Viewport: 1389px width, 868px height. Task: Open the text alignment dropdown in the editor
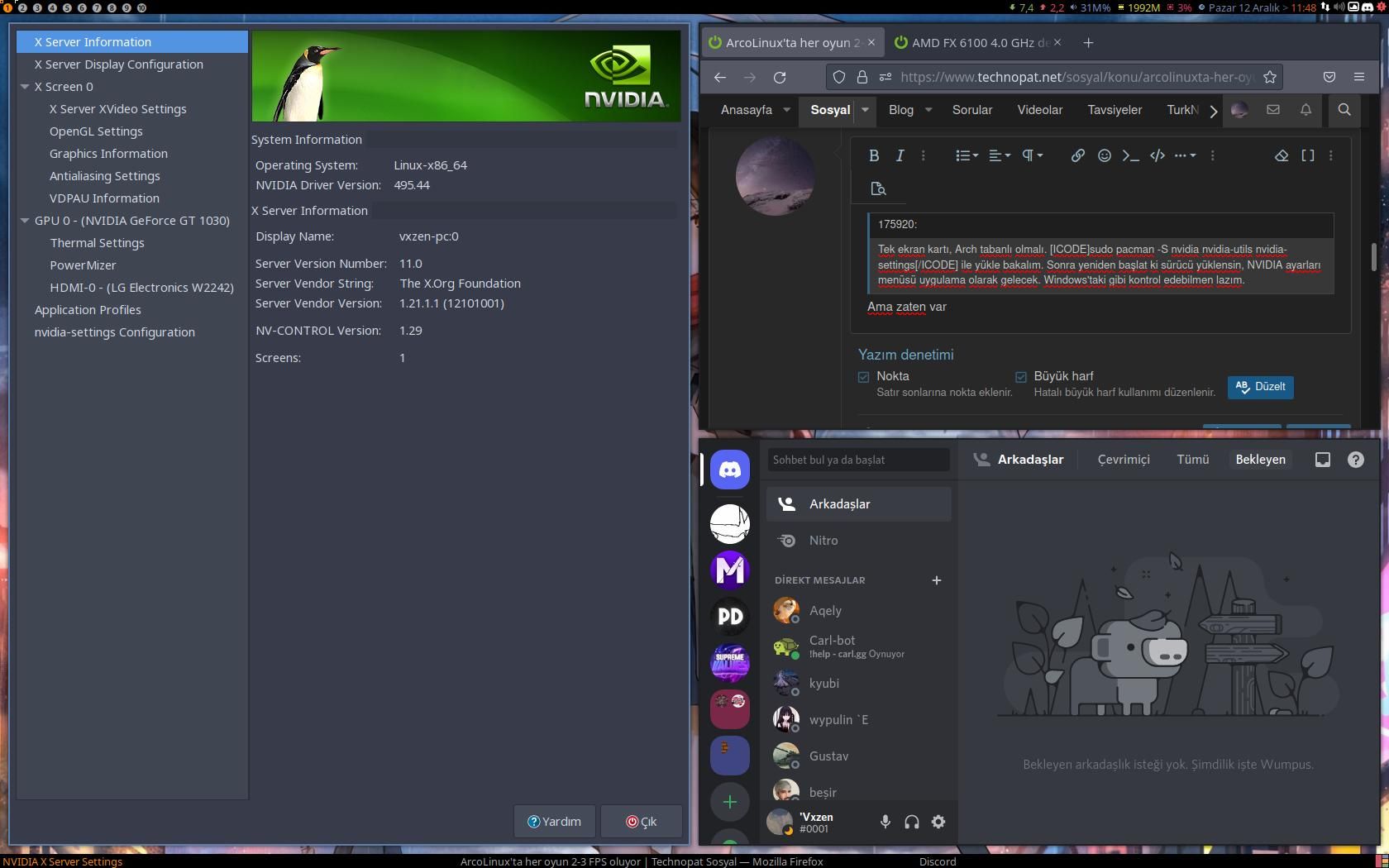1000,155
